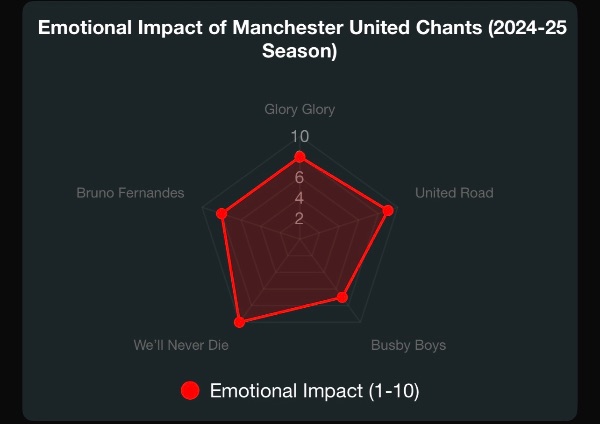Click the scale tick label 4
Viewport: 600px width, 424px height.
pyautogui.click(x=299, y=198)
